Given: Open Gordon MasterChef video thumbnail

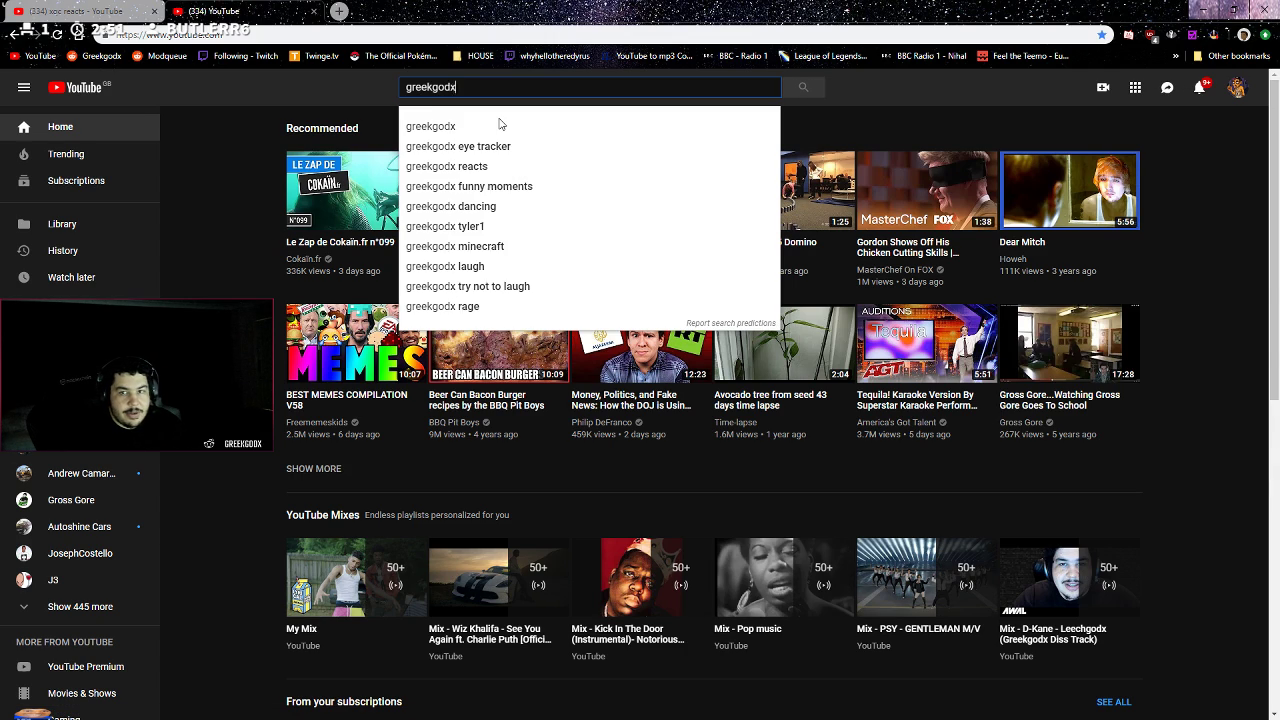Looking at the screenshot, I should pyautogui.click(x=926, y=190).
